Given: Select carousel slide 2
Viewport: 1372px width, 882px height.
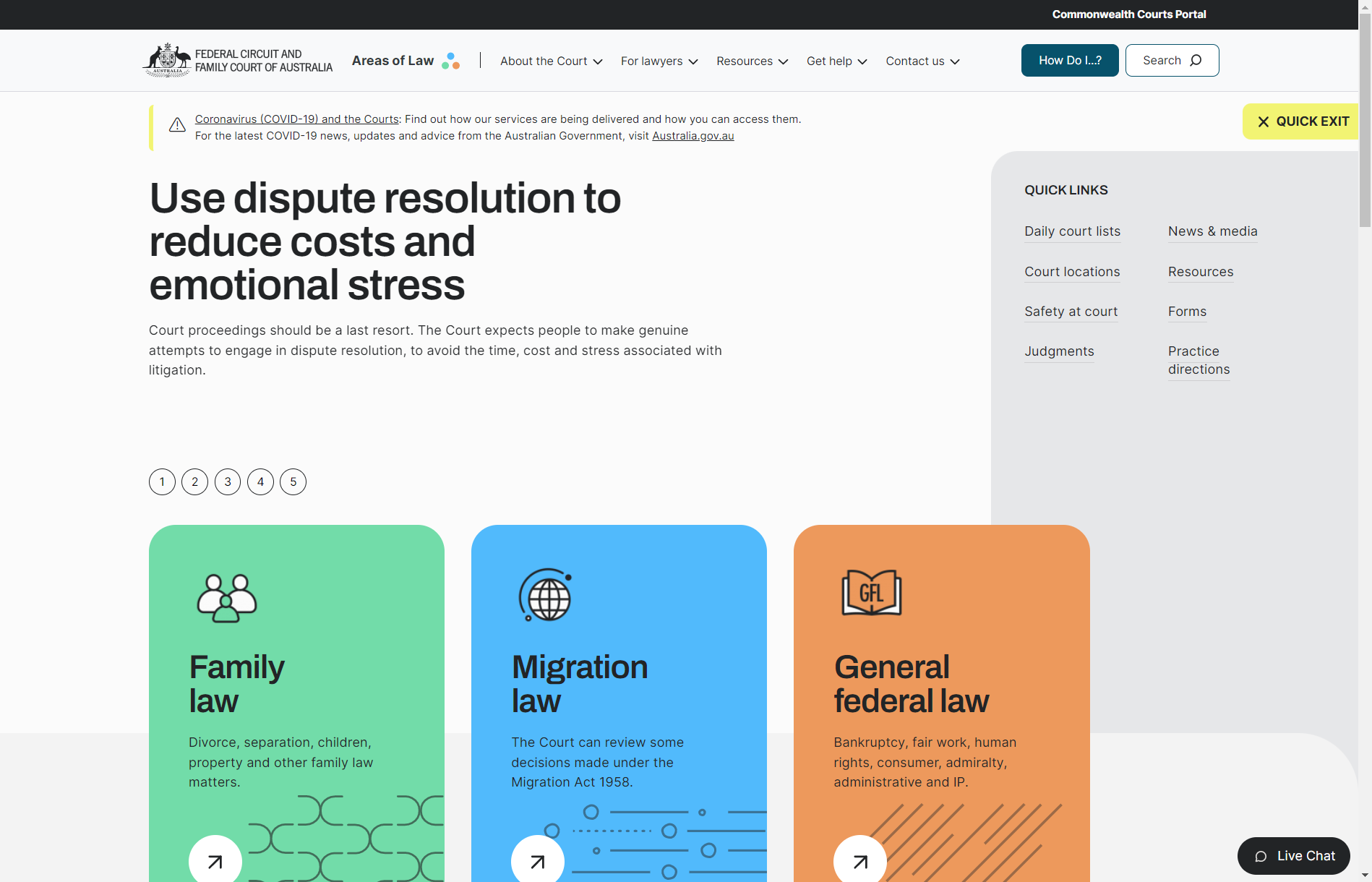Looking at the screenshot, I should [x=194, y=482].
